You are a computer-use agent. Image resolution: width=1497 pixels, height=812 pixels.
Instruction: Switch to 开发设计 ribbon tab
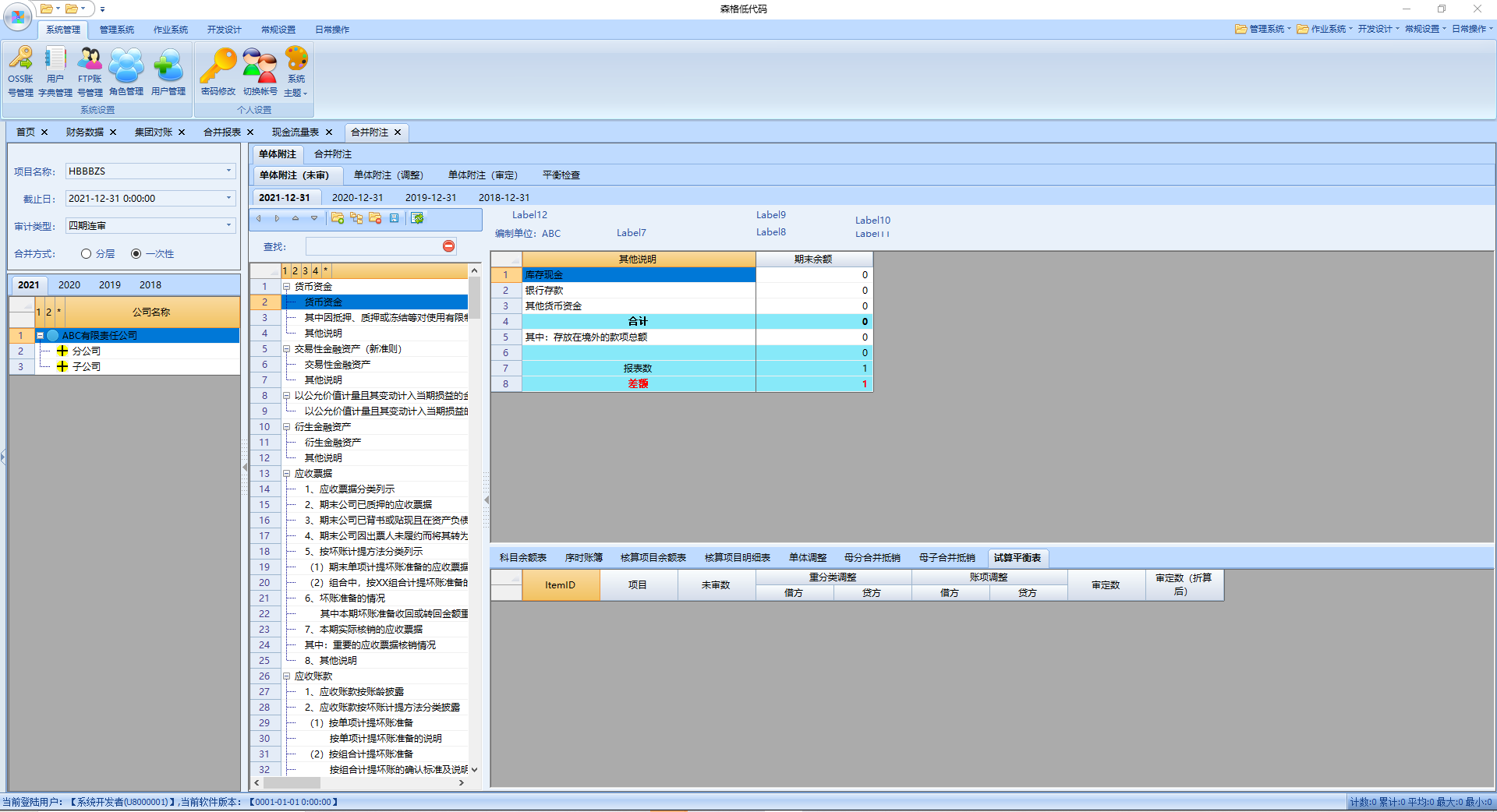(x=225, y=30)
